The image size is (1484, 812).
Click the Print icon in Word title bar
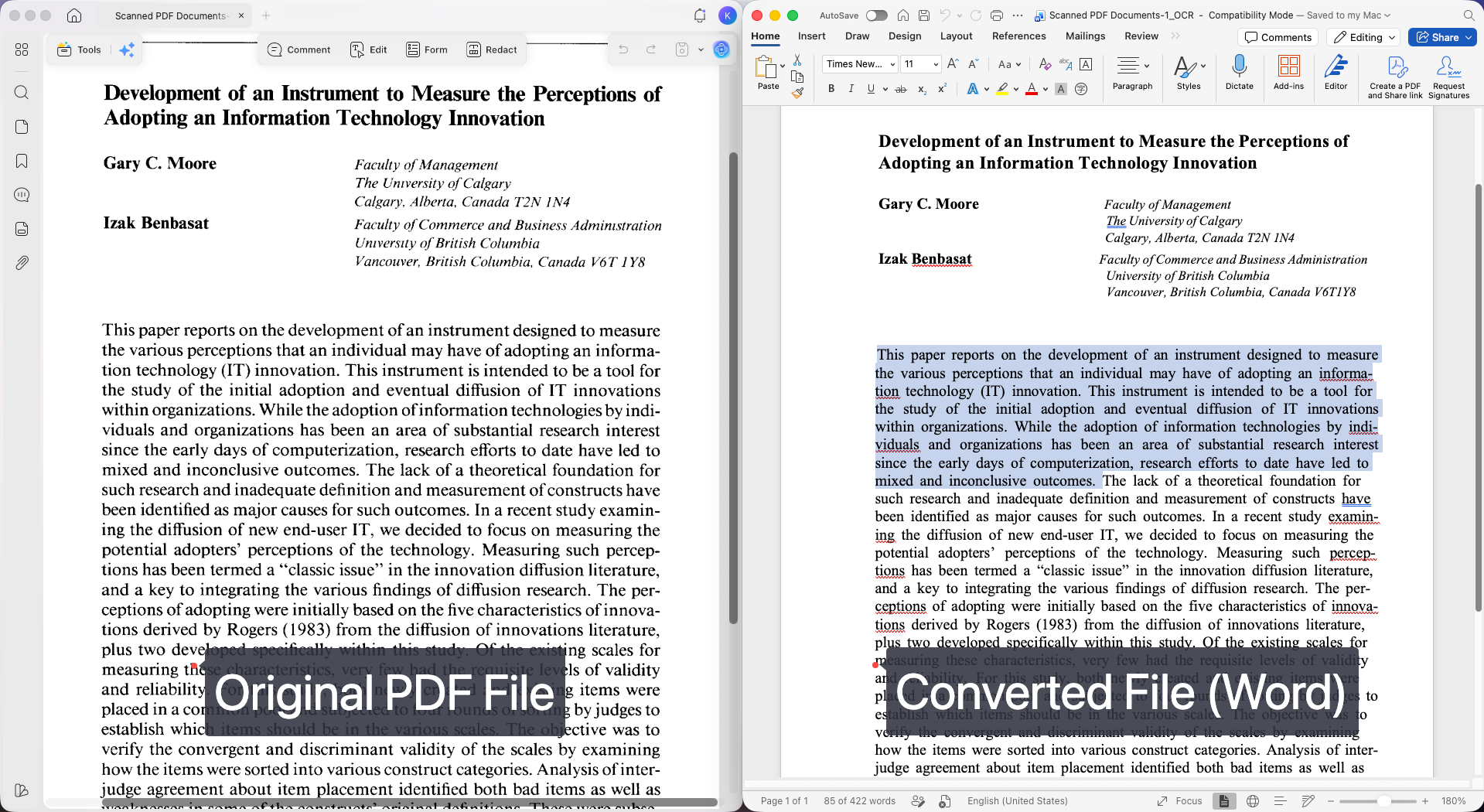click(x=997, y=15)
